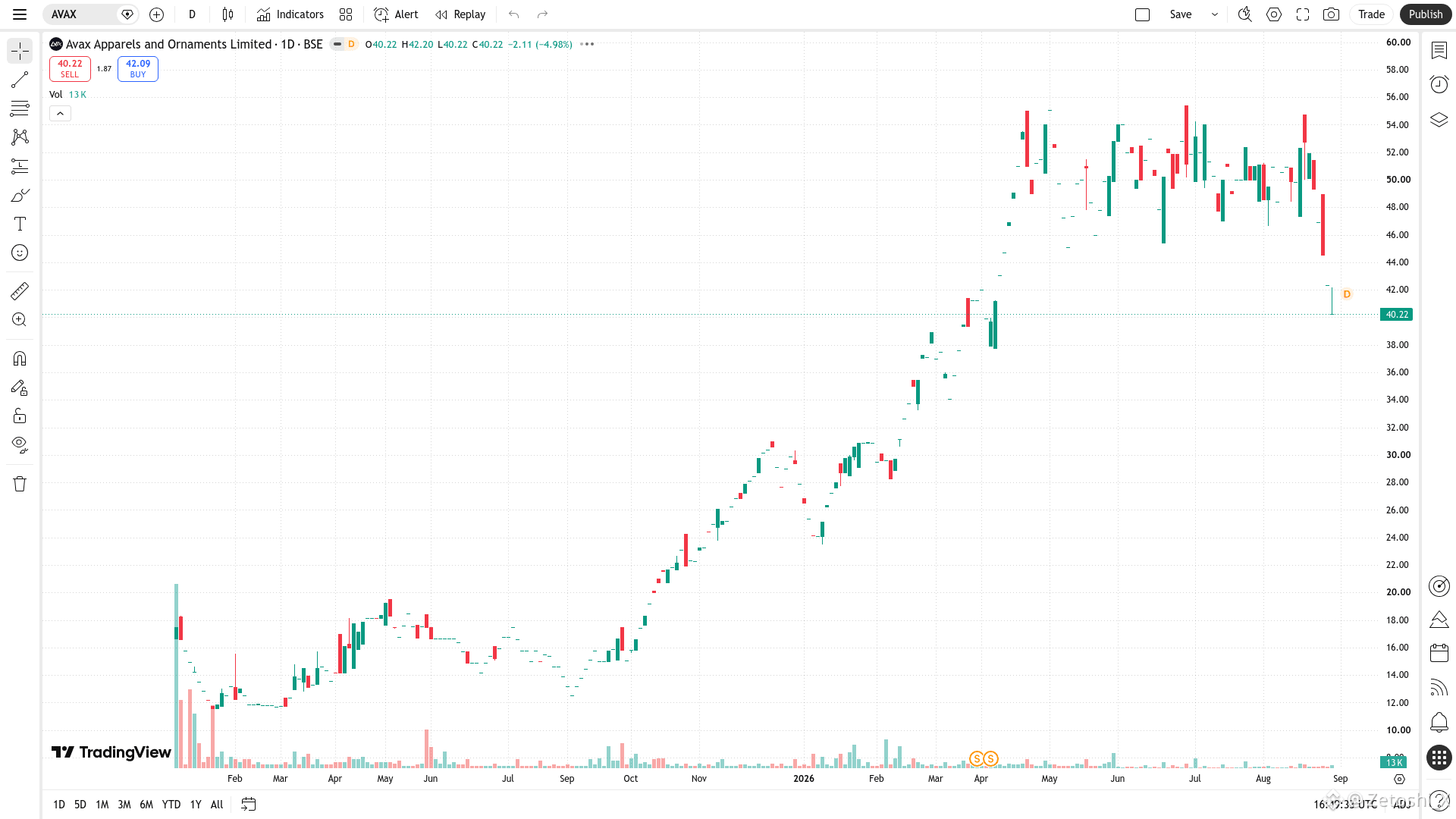The width and height of the screenshot is (1456, 819).
Task: Toggle hide all drawings eye icon
Action: click(x=20, y=444)
